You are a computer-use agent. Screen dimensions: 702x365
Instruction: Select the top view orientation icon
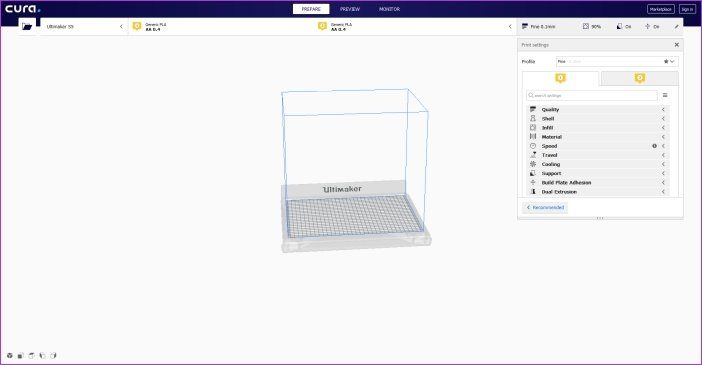(31, 356)
